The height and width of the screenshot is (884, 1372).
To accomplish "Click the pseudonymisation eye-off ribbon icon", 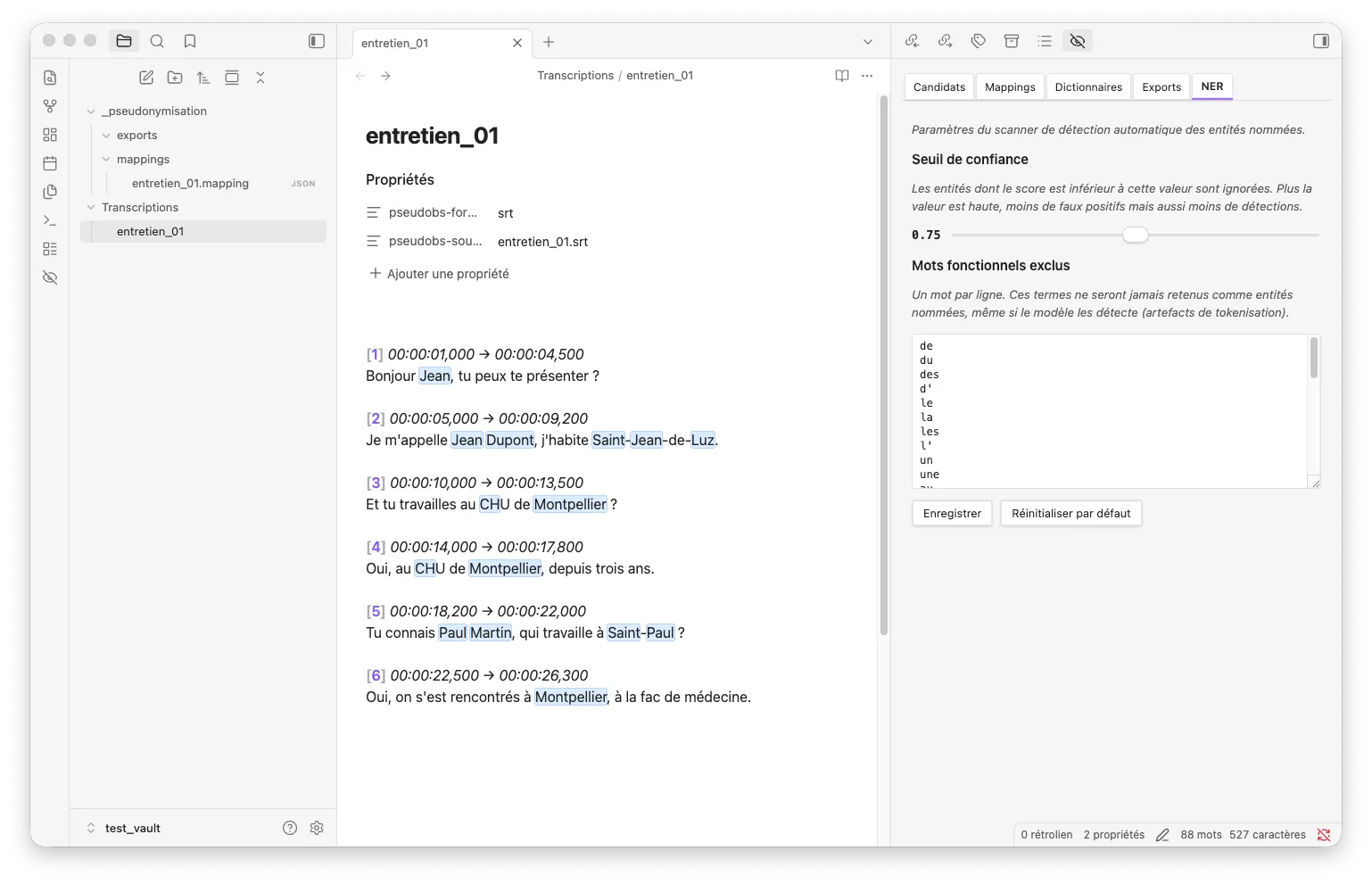I will 50,277.
